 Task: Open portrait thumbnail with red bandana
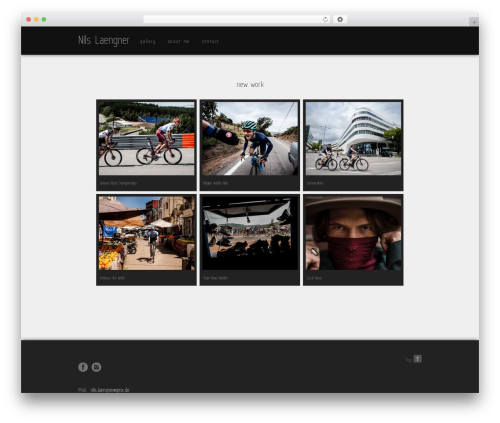(x=353, y=233)
